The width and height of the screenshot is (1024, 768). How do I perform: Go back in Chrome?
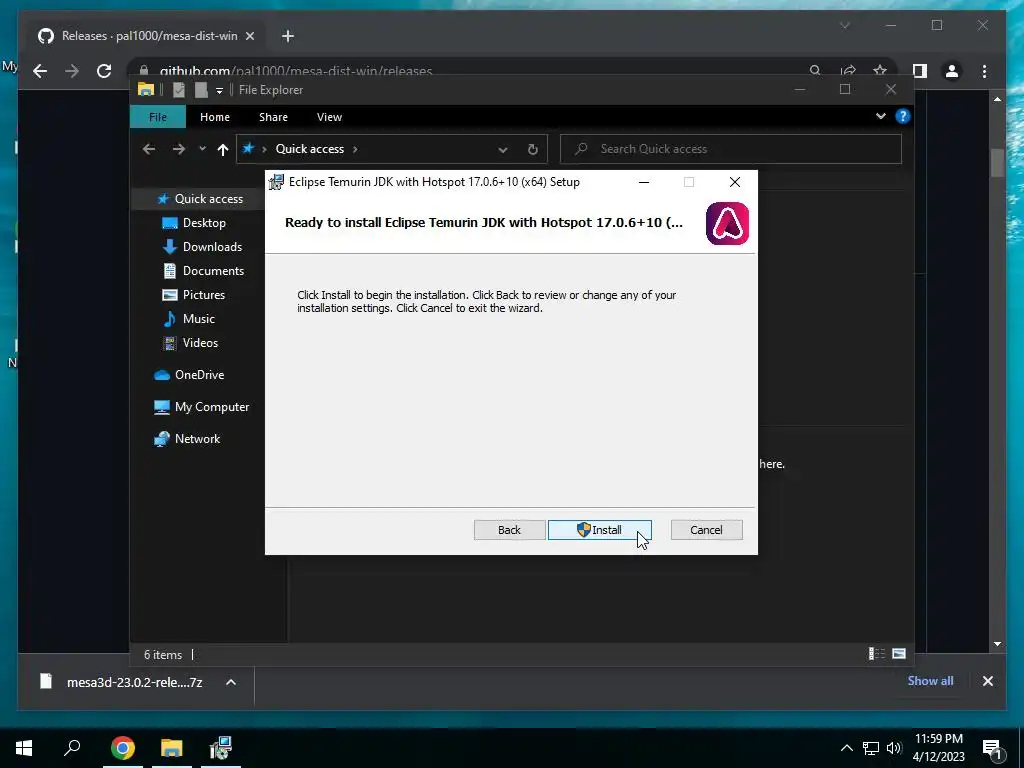coord(40,71)
